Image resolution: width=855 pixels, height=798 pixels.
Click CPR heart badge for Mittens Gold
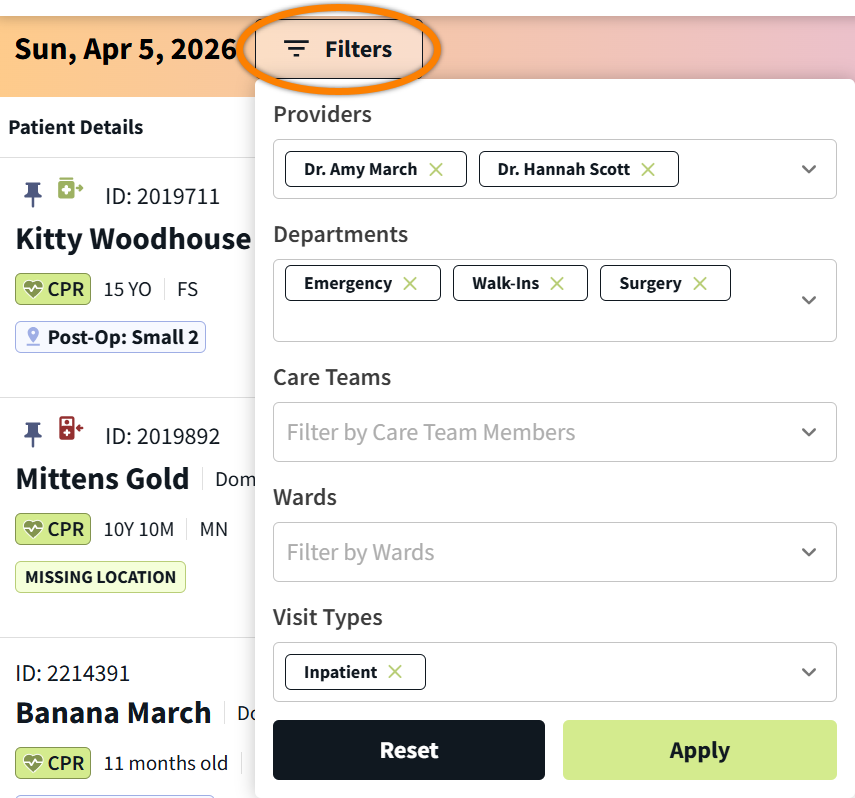tap(53, 529)
